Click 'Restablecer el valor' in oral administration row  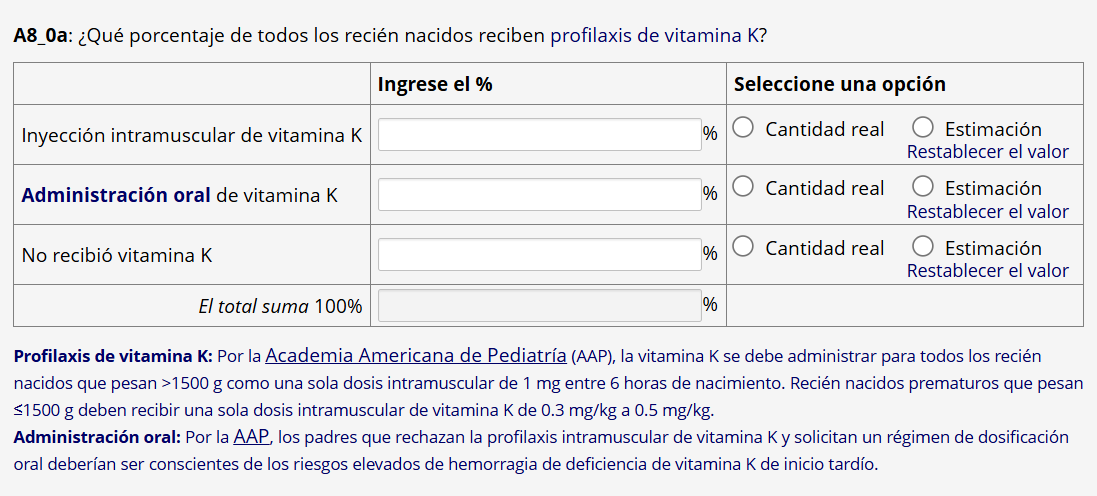coord(987,212)
